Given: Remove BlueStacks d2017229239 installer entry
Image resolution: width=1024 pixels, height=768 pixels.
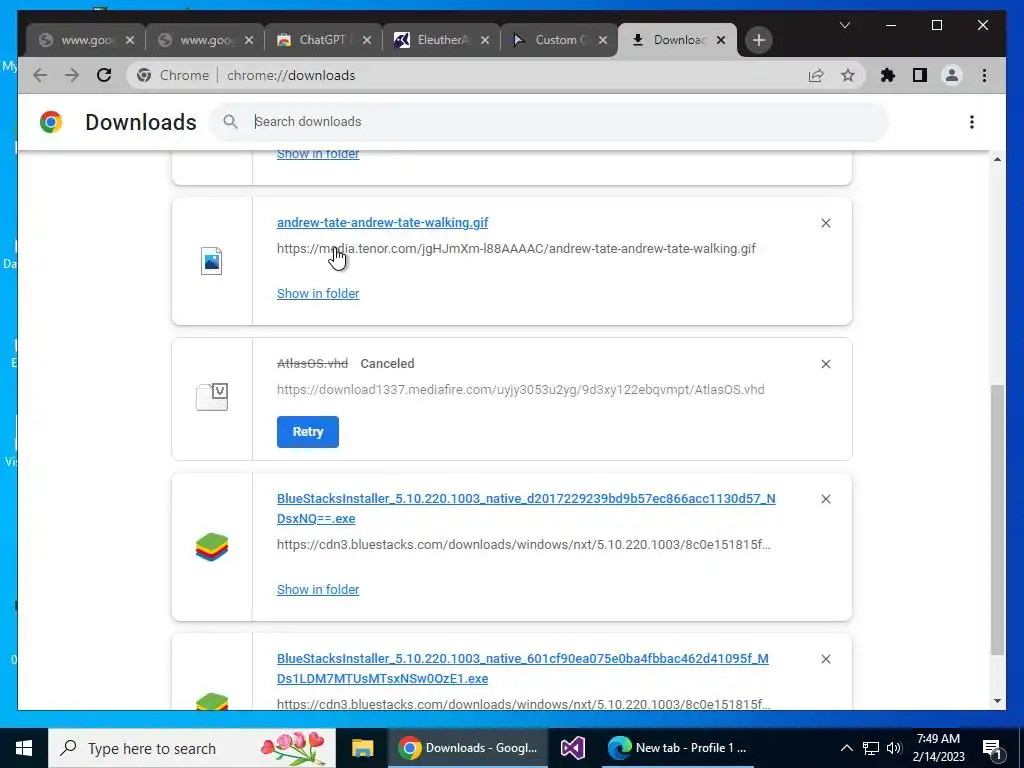Looking at the screenshot, I should (825, 499).
